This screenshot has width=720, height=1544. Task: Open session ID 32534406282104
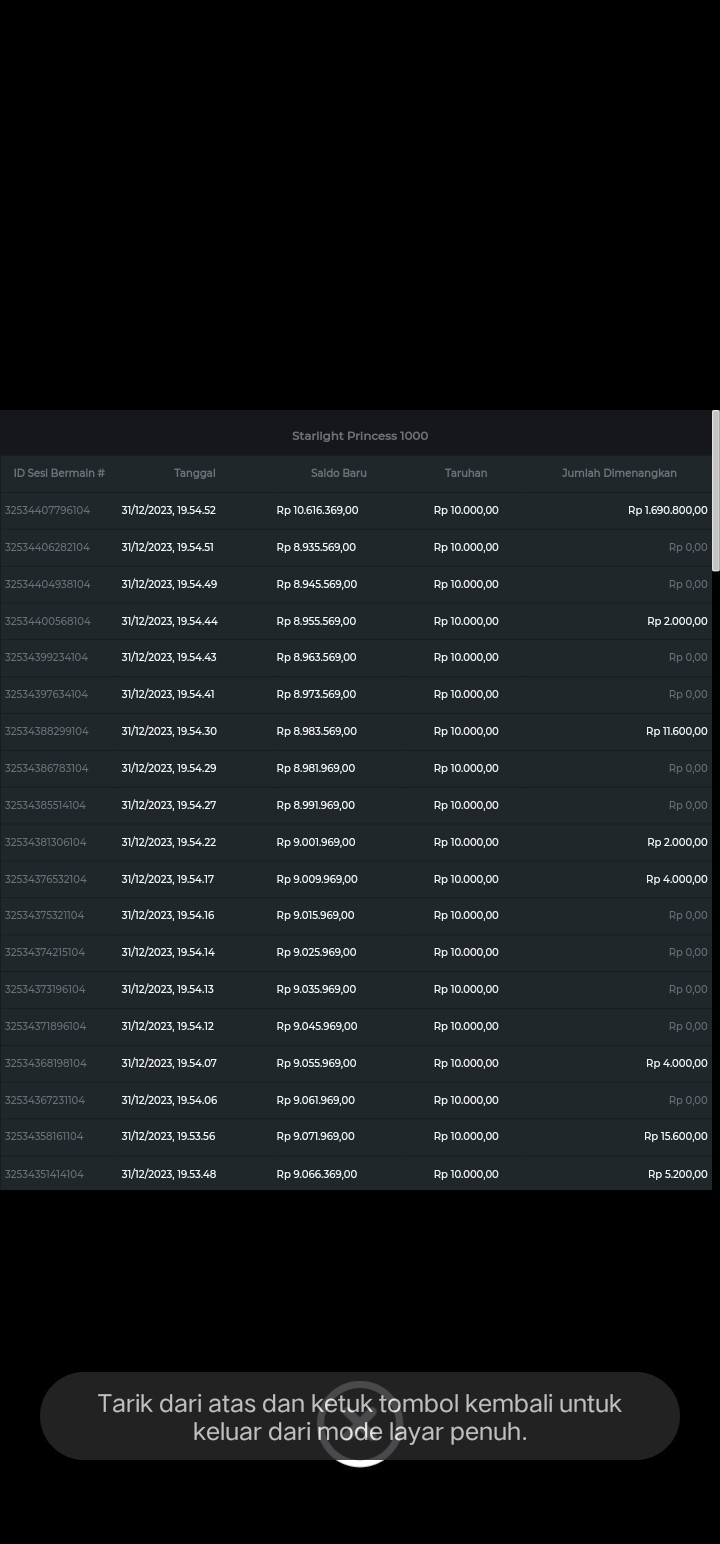click(47, 547)
